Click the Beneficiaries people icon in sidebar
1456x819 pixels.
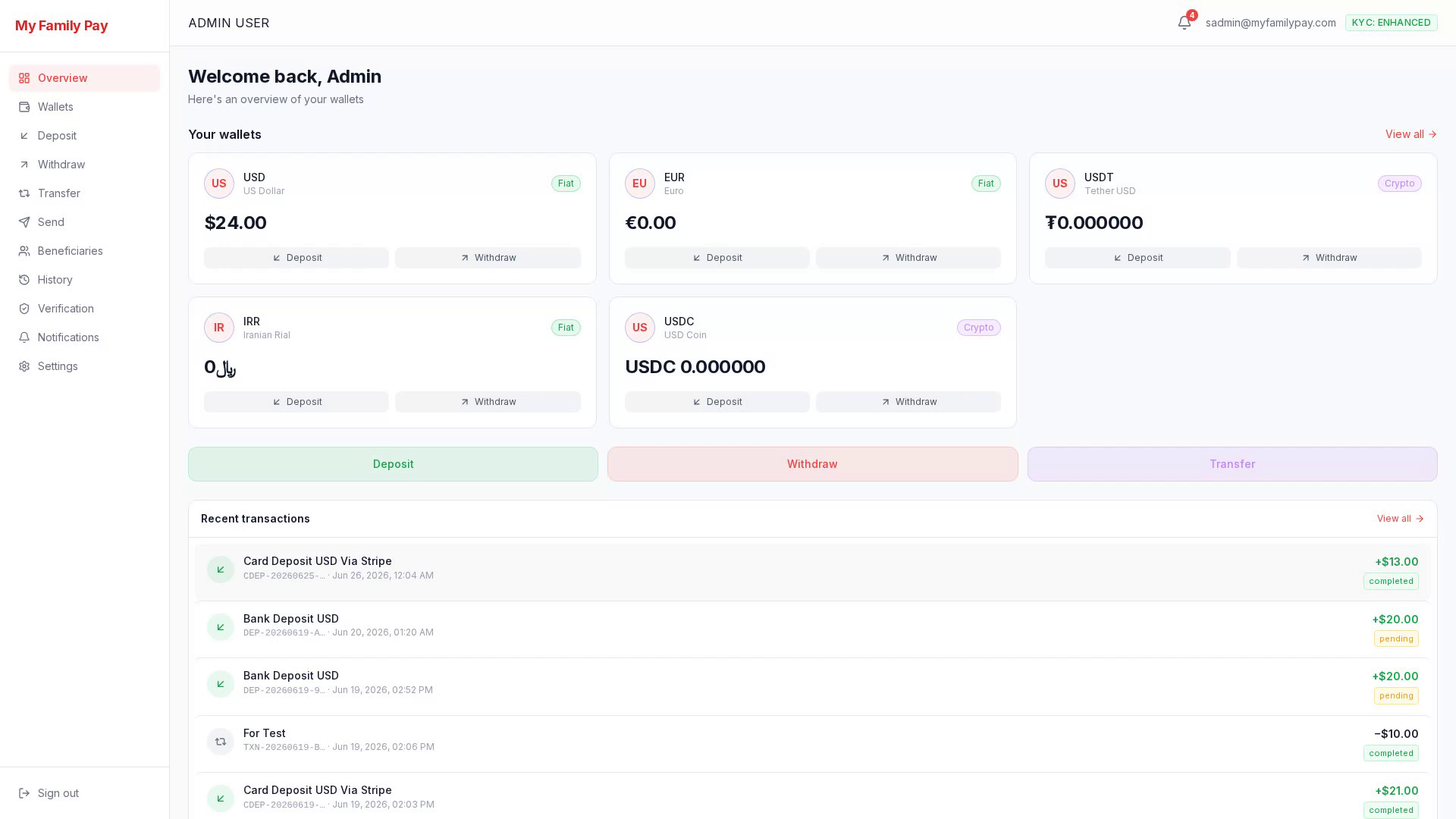point(24,251)
